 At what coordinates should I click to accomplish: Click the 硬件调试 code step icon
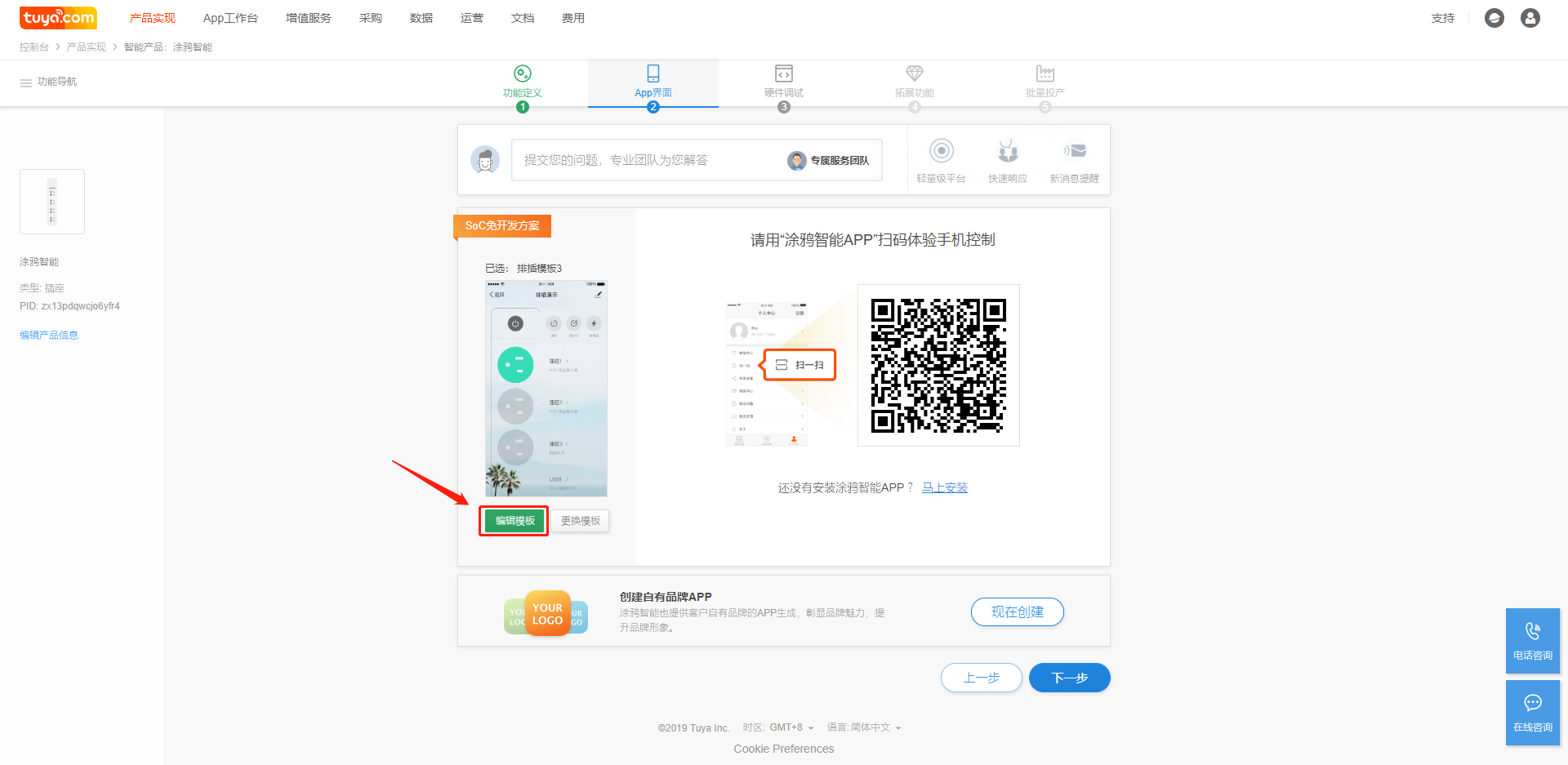point(784,73)
